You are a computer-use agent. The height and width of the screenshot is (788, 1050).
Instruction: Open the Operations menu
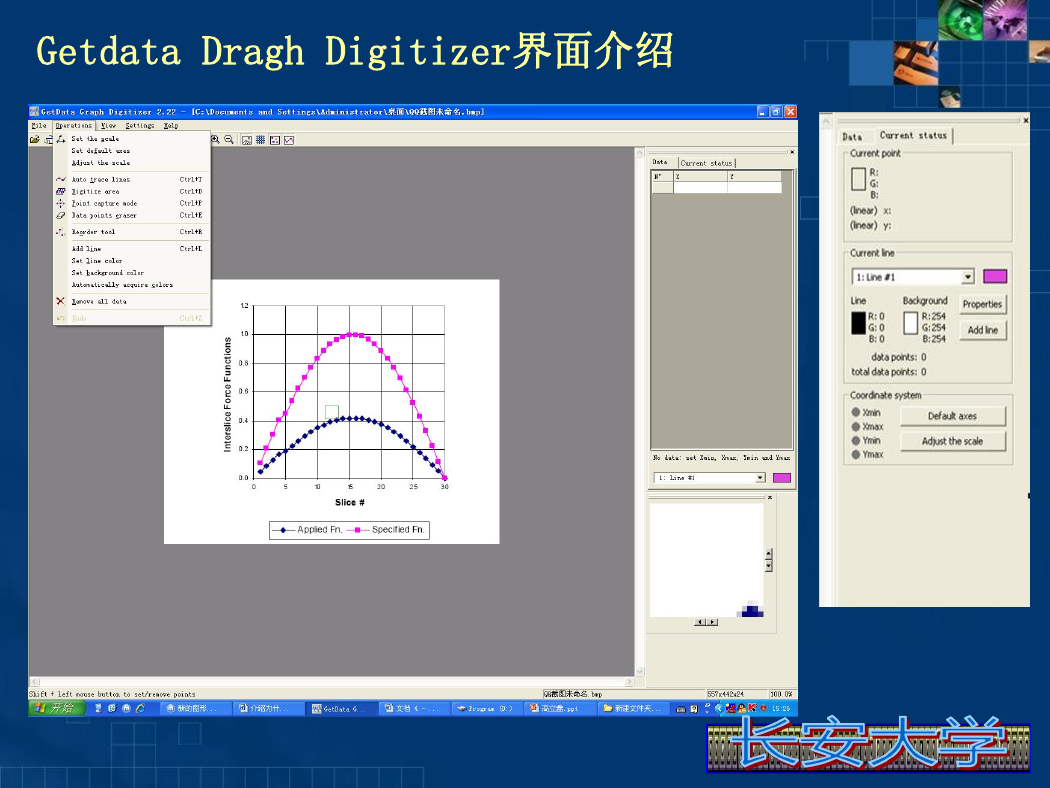74,125
